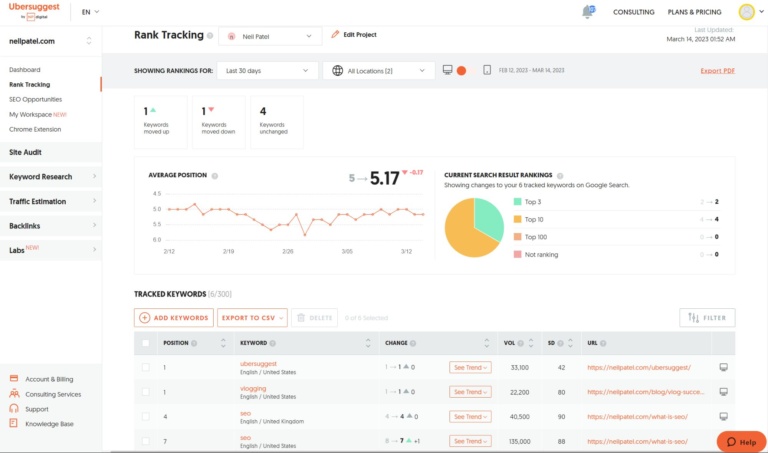Open the notifications bell icon
Image resolution: width=768 pixels, height=453 pixels.
click(x=588, y=11)
